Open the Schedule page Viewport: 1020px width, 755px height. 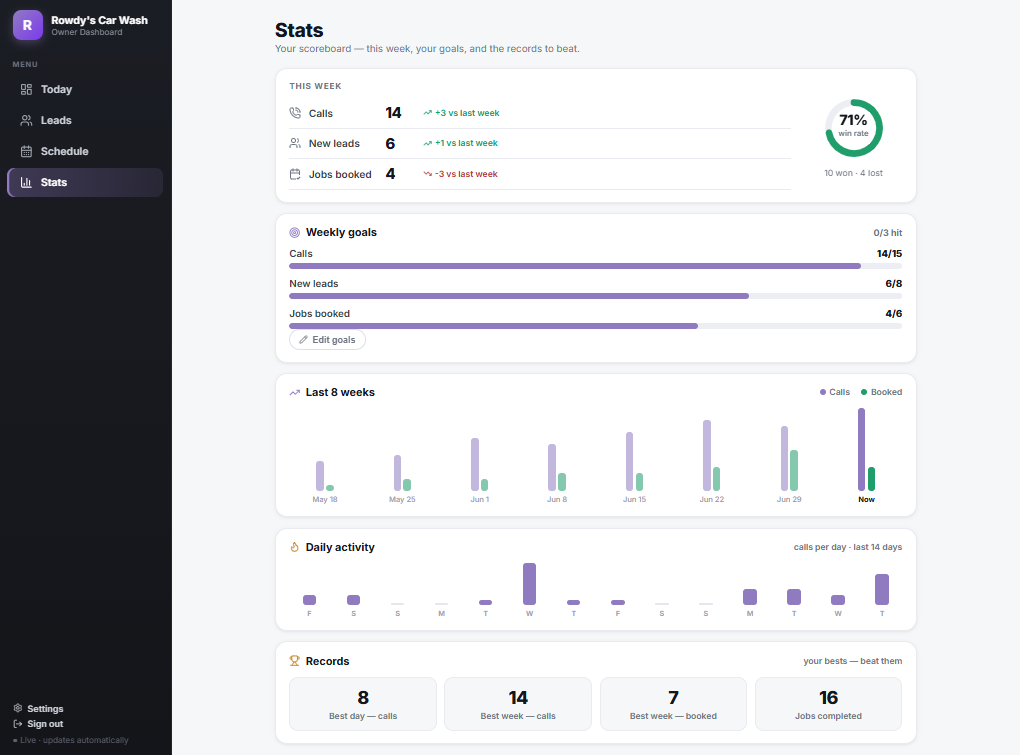(85, 152)
